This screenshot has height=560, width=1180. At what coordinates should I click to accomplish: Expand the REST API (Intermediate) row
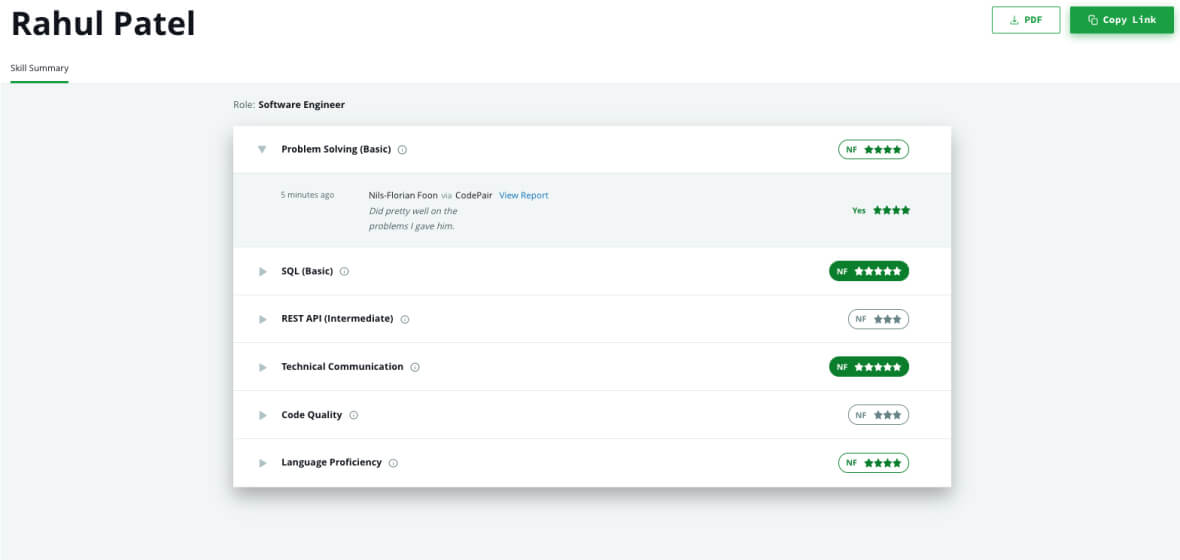tap(263, 319)
